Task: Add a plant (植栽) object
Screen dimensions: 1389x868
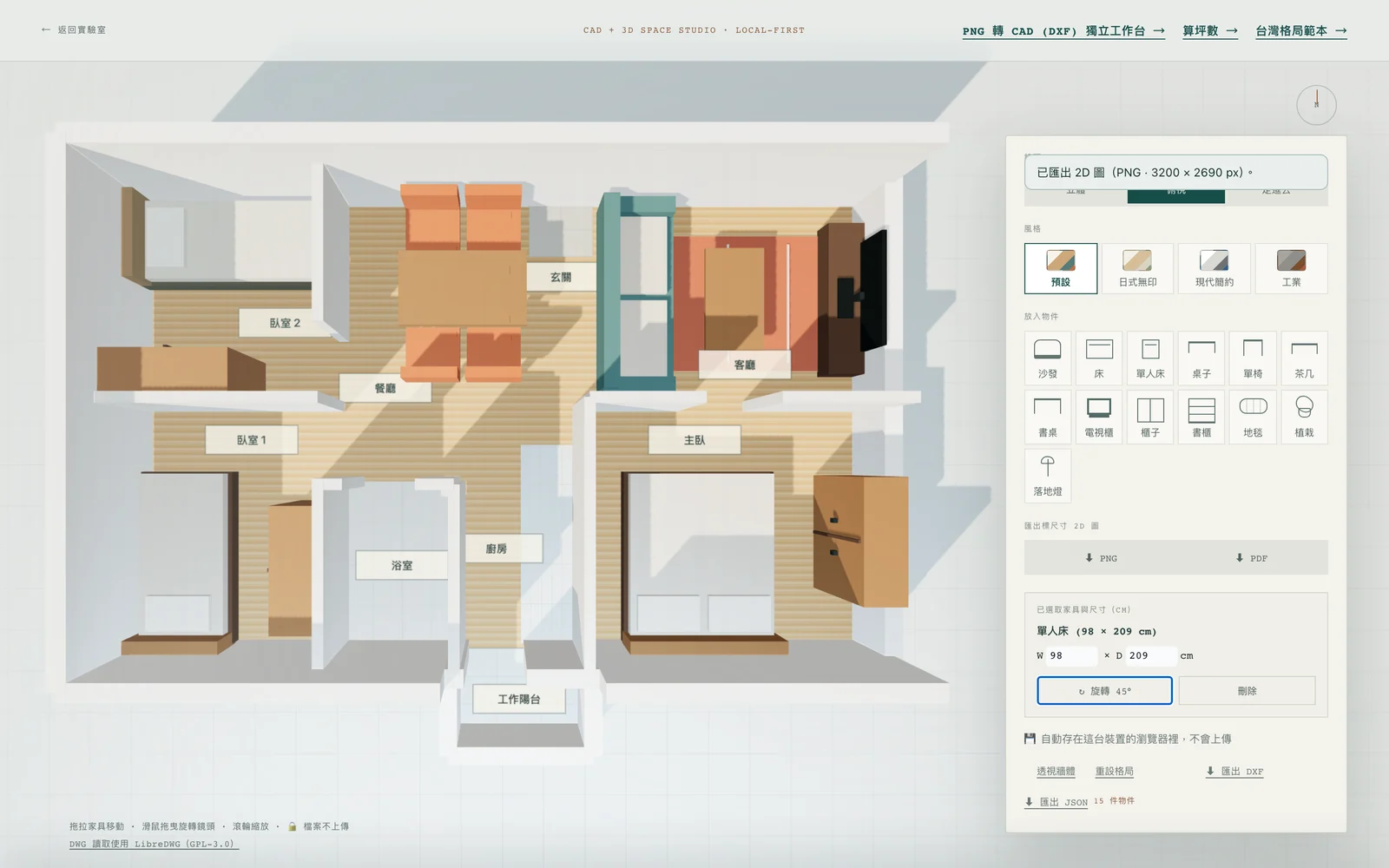Action: click(x=1304, y=418)
